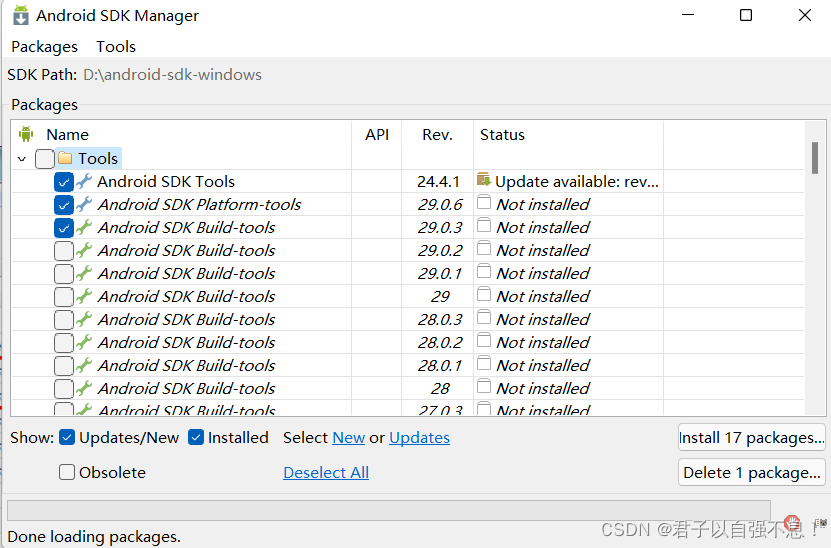Collapse the Tools tree group
Image resolution: width=831 pixels, height=548 pixels.
click(22, 158)
